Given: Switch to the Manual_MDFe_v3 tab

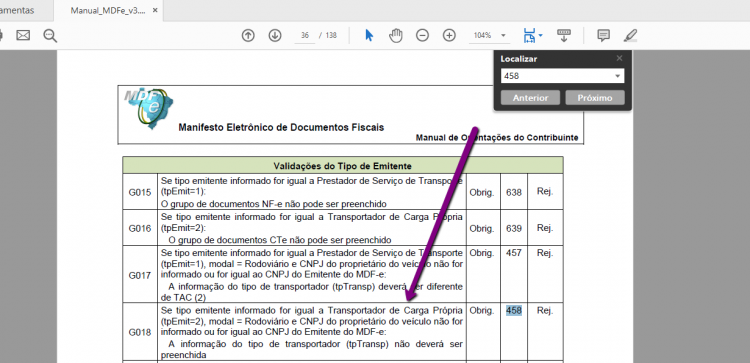Looking at the screenshot, I should pos(108,11).
